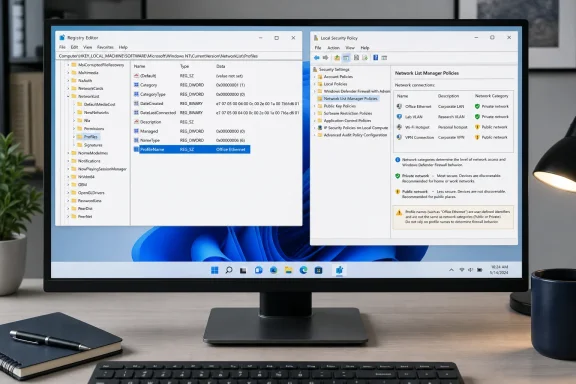The width and height of the screenshot is (576, 384).
Task: Select the Office Ethernet network connection row
Action: (x=453, y=106)
